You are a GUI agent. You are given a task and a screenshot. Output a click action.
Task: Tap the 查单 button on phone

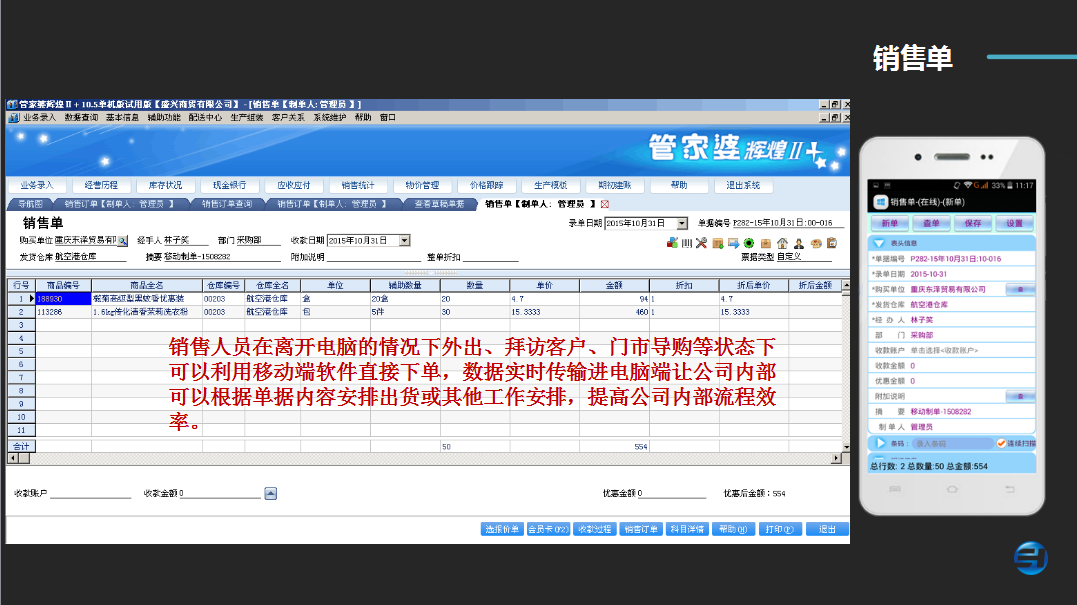point(931,223)
